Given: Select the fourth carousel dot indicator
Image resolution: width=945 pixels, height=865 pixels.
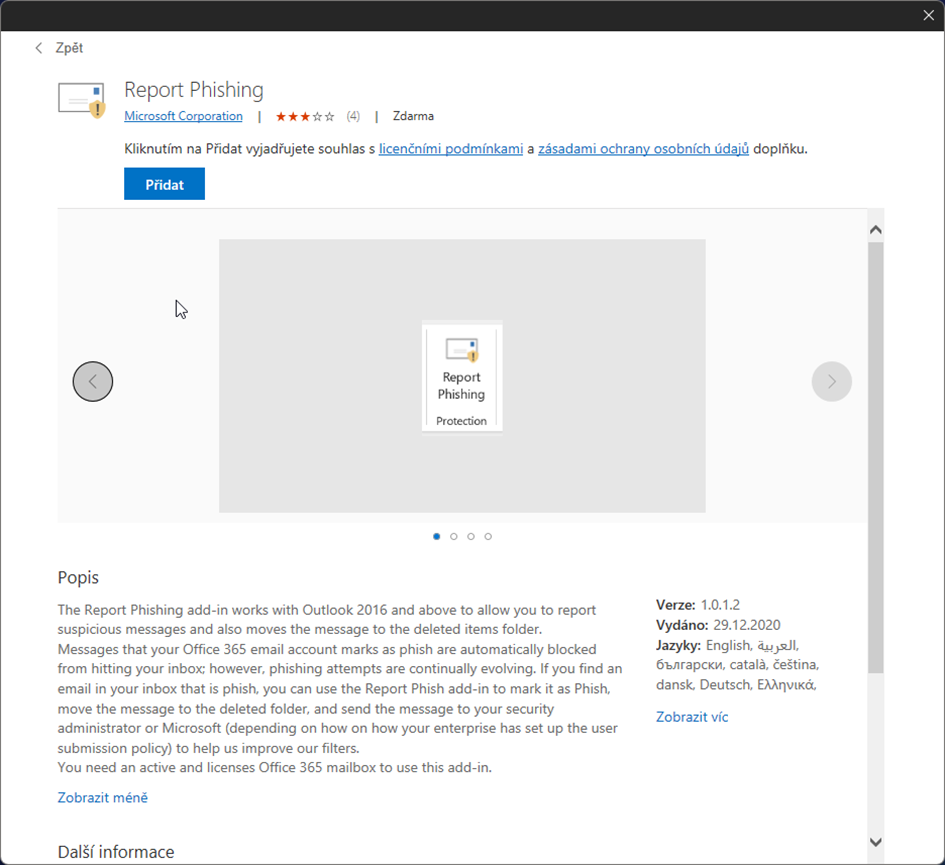Looking at the screenshot, I should [x=488, y=537].
